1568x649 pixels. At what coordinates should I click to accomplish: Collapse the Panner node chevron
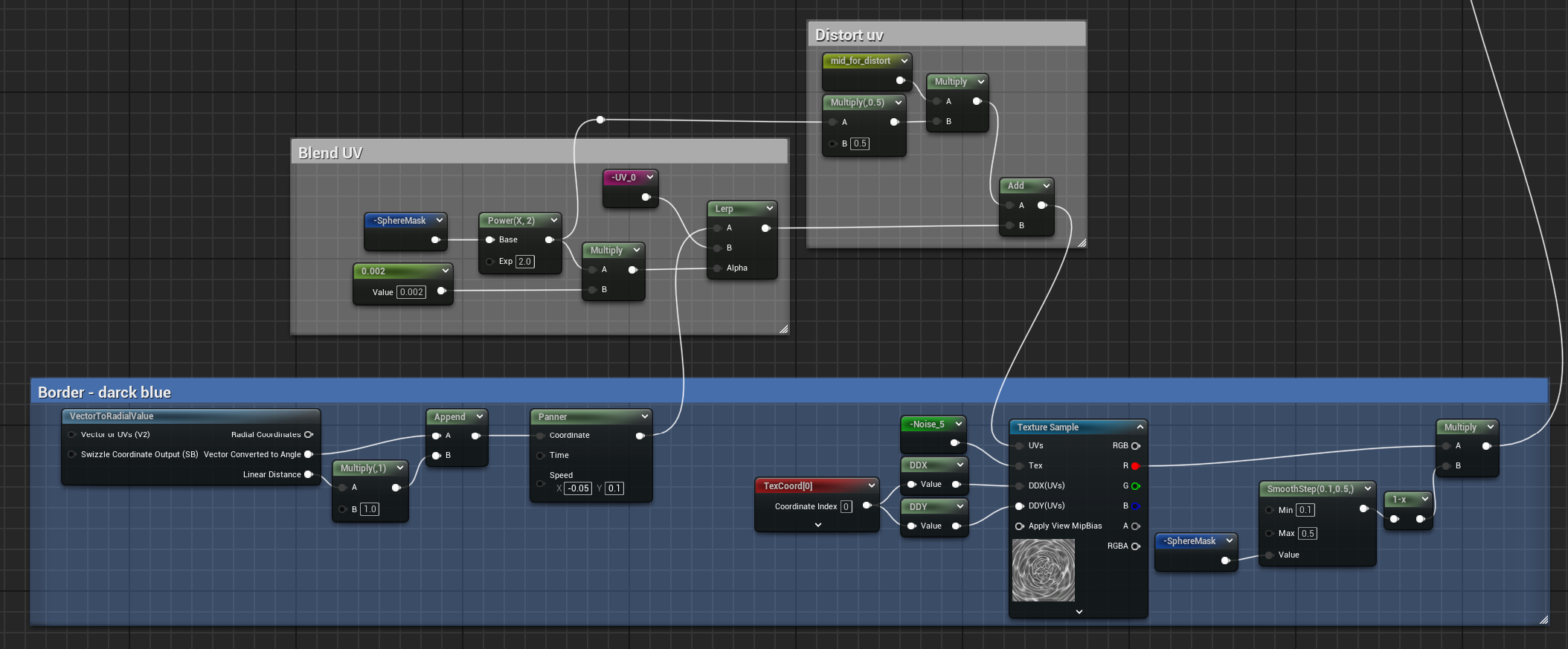(x=644, y=417)
